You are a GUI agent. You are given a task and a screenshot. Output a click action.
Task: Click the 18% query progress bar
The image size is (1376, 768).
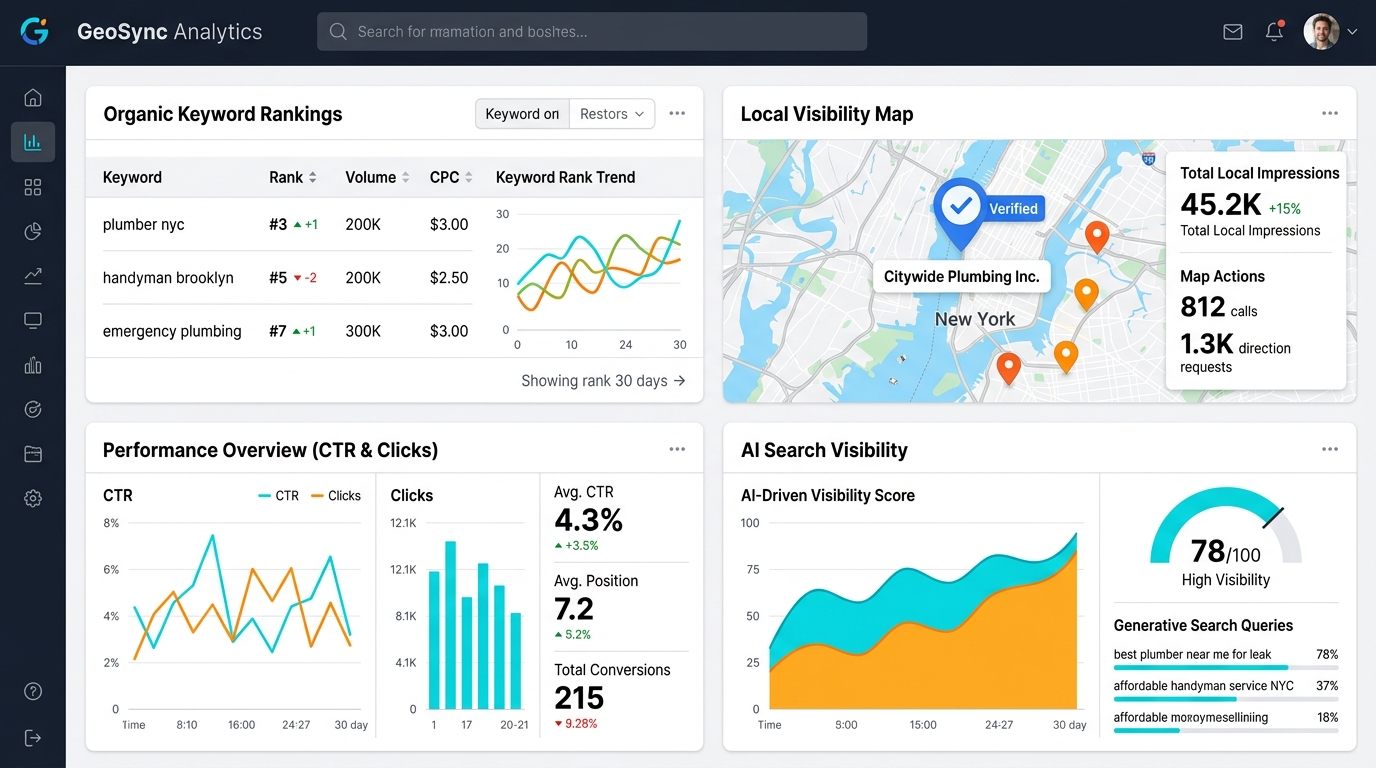[1225, 730]
